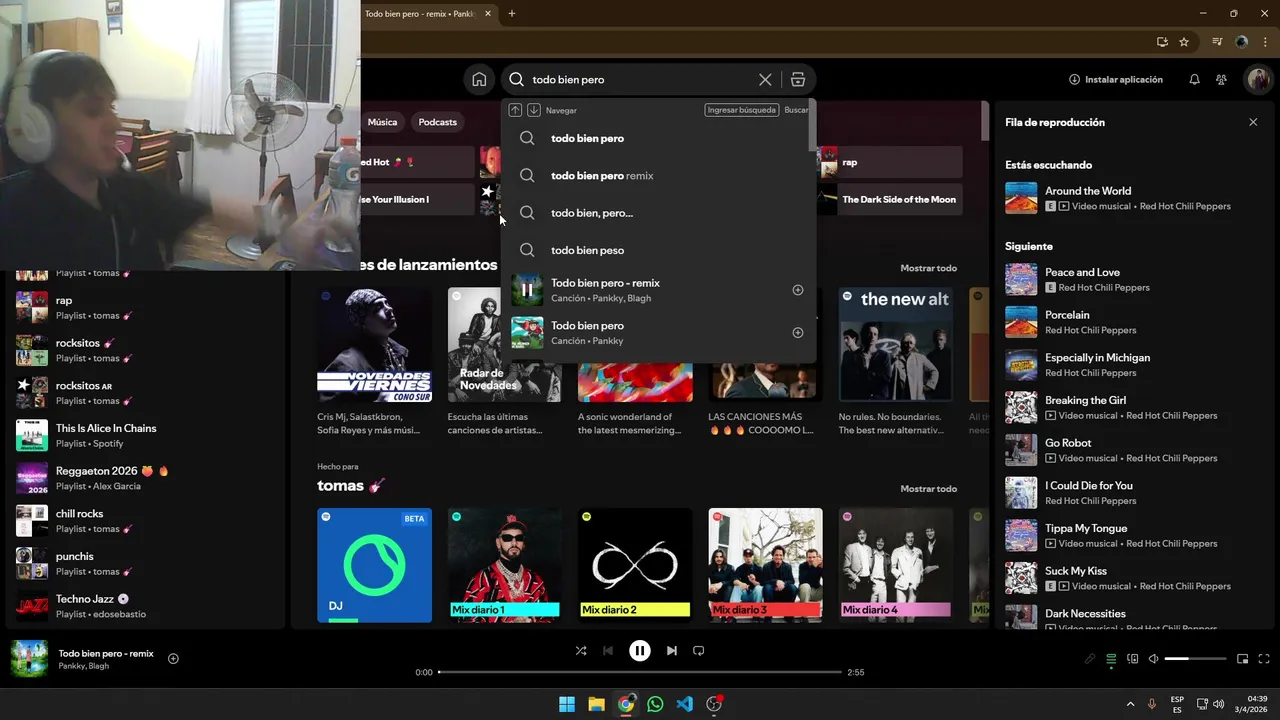Select the Música filter chip

point(382,122)
